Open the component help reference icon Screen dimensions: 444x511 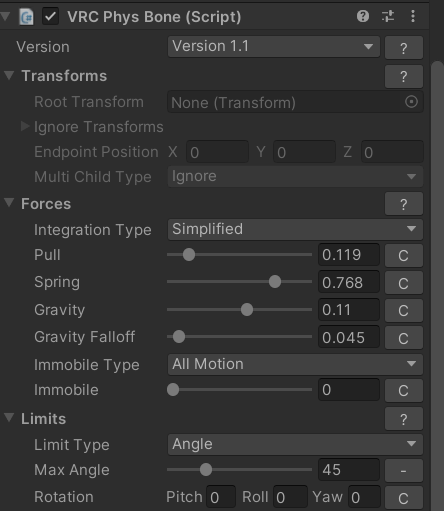(363, 16)
